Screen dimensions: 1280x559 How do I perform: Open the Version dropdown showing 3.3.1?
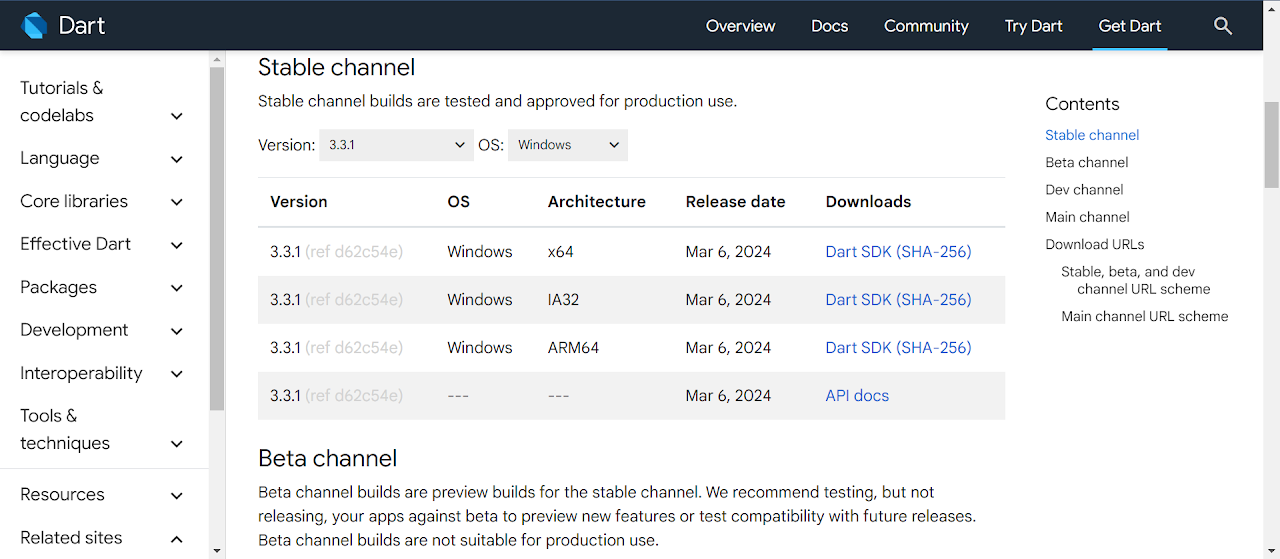(397, 145)
